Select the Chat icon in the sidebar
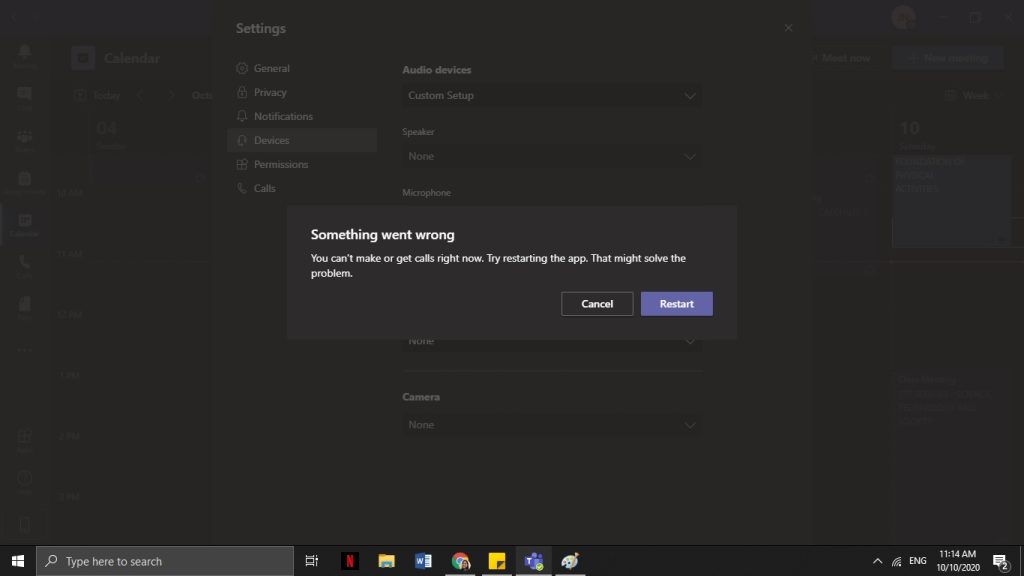This screenshot has width=1024, height=576. click(24, 95)
